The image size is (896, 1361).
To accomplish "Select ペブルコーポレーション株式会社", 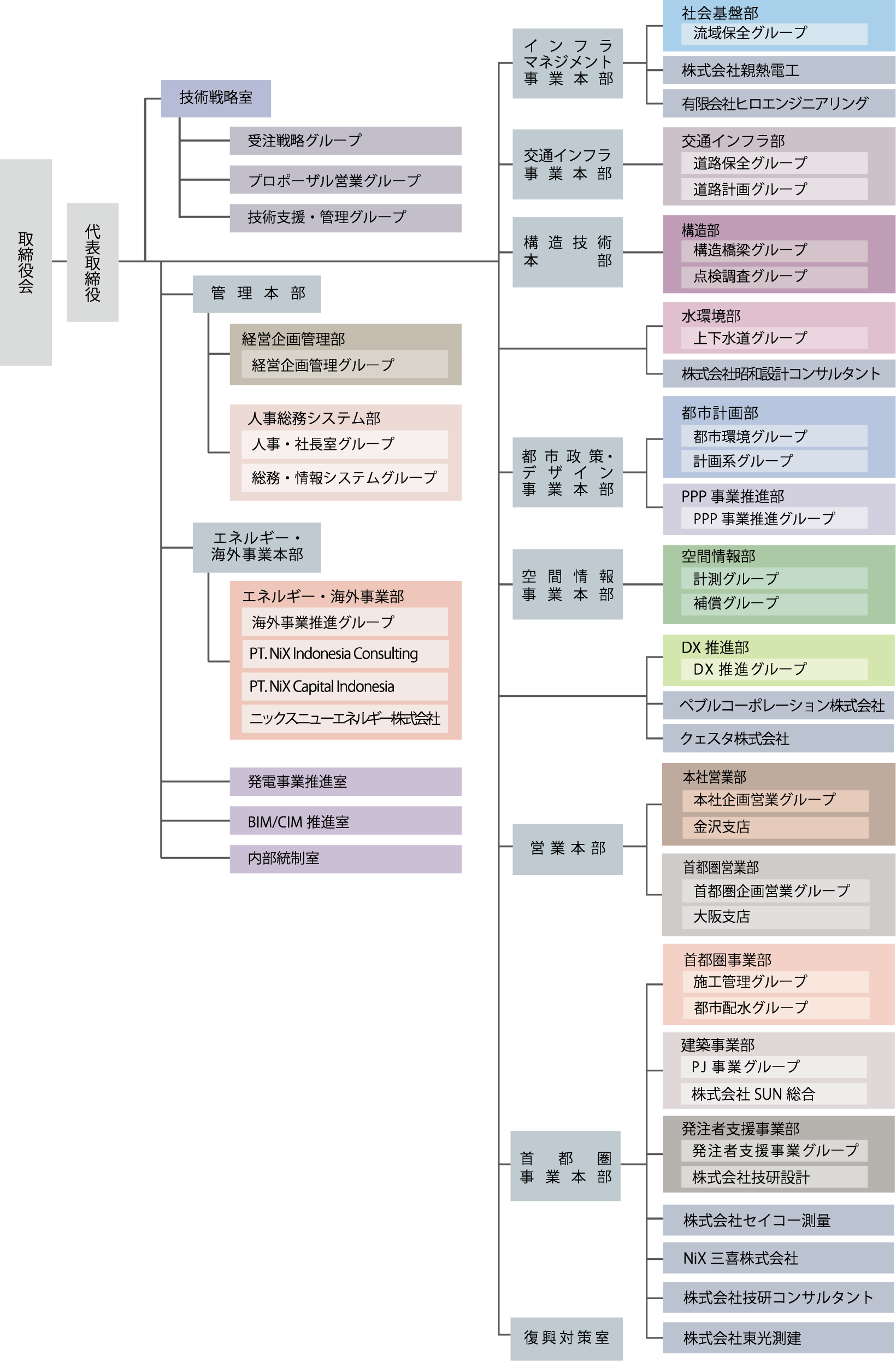I will [779, 705].
